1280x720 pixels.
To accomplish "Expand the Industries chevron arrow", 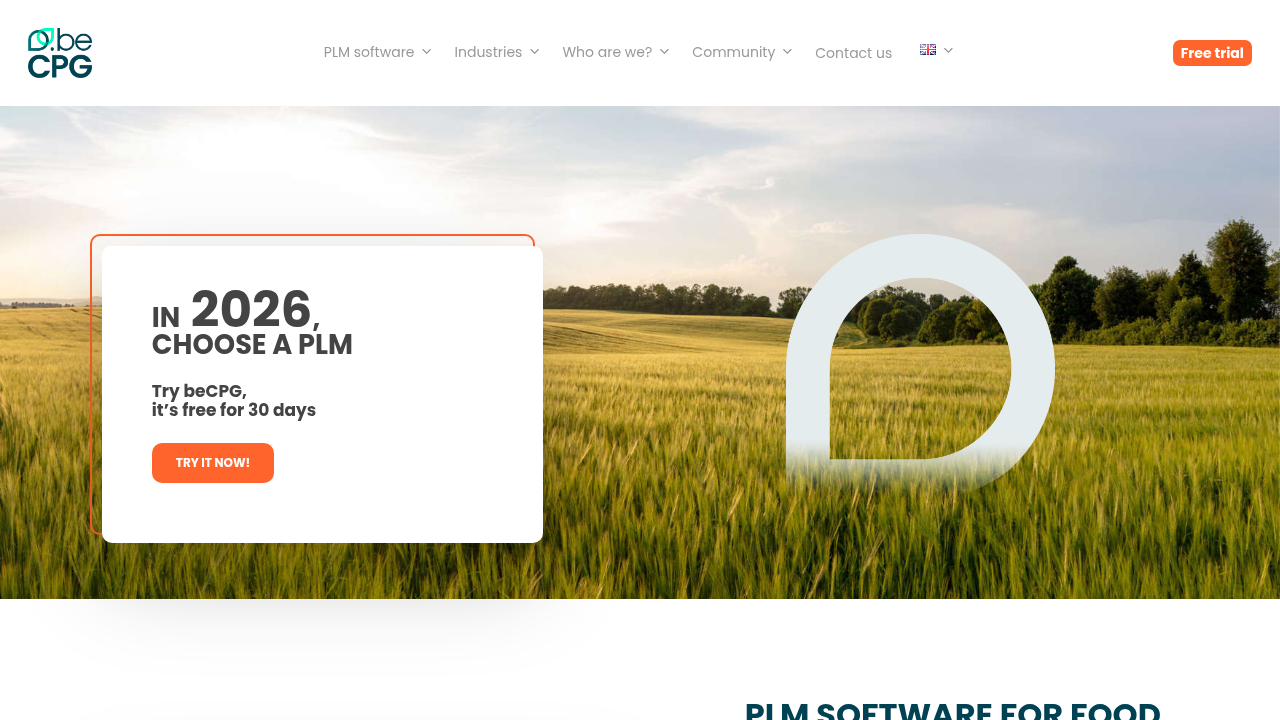I will click(x=534, y=52).
